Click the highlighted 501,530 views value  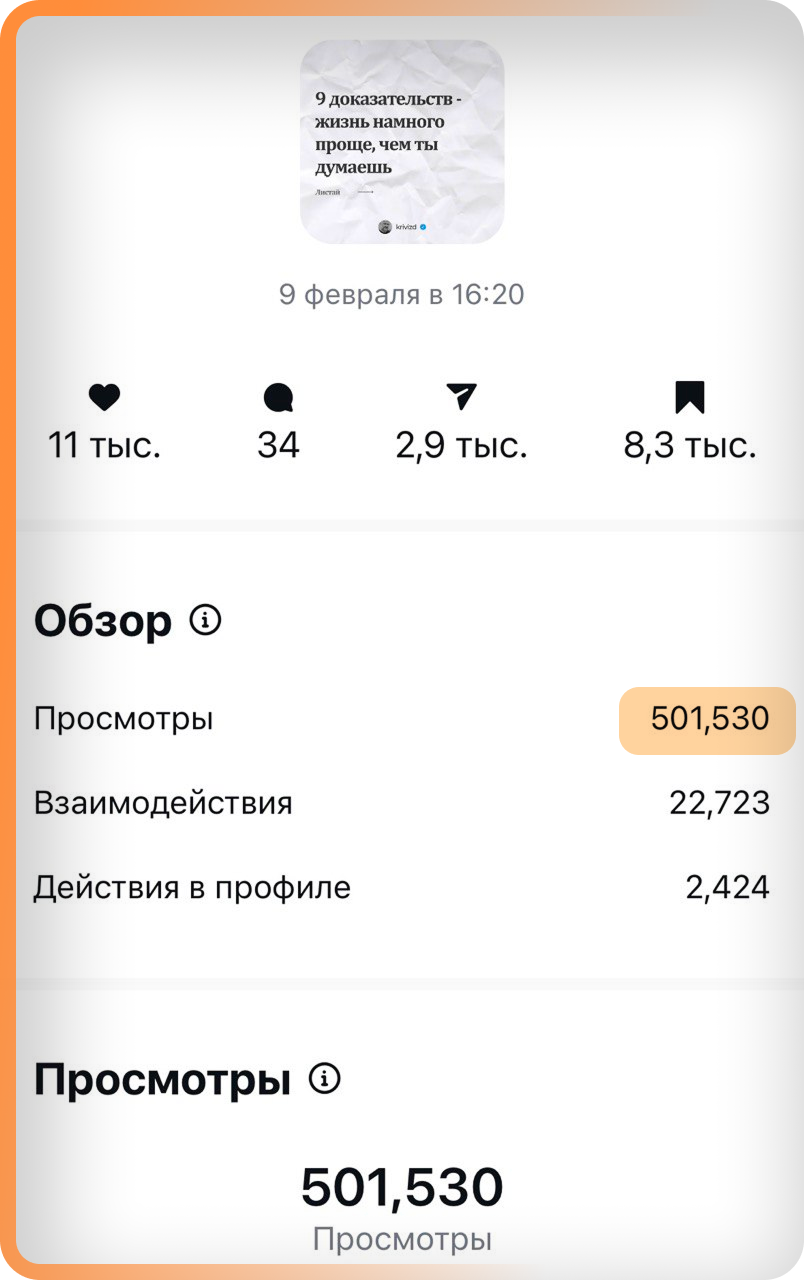708,720
